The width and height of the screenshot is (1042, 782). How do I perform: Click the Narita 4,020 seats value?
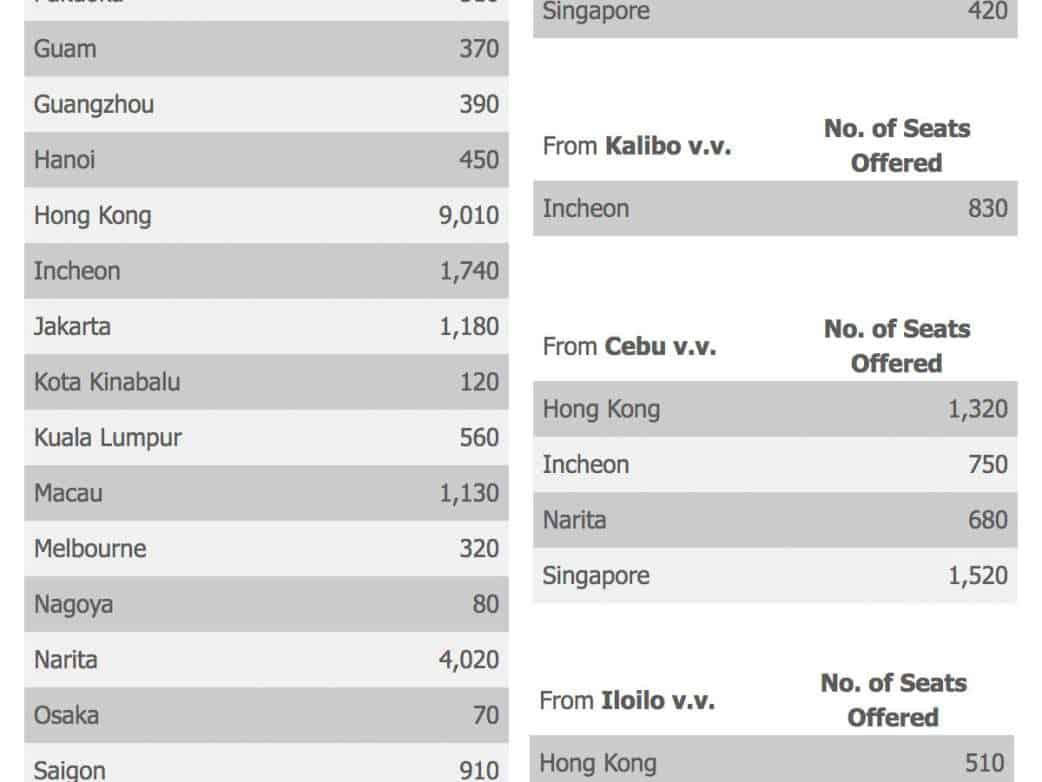pos(469,660)
